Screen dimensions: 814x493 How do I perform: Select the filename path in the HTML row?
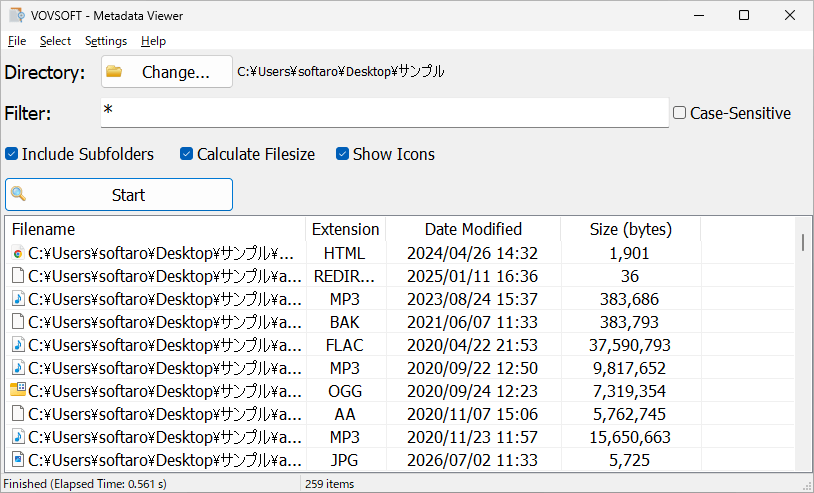pos(161,253)
